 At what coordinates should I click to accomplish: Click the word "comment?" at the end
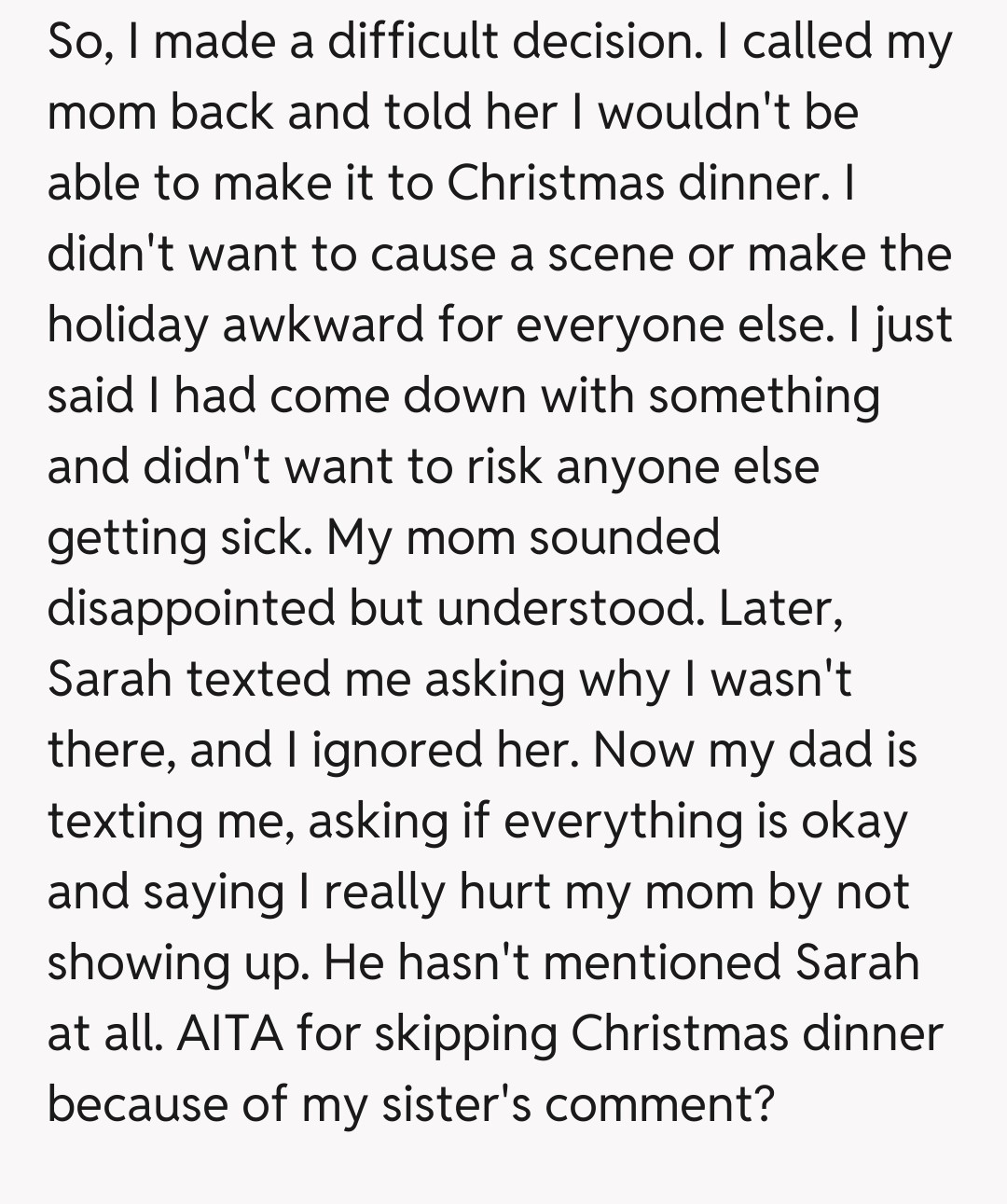point(659,1104)
